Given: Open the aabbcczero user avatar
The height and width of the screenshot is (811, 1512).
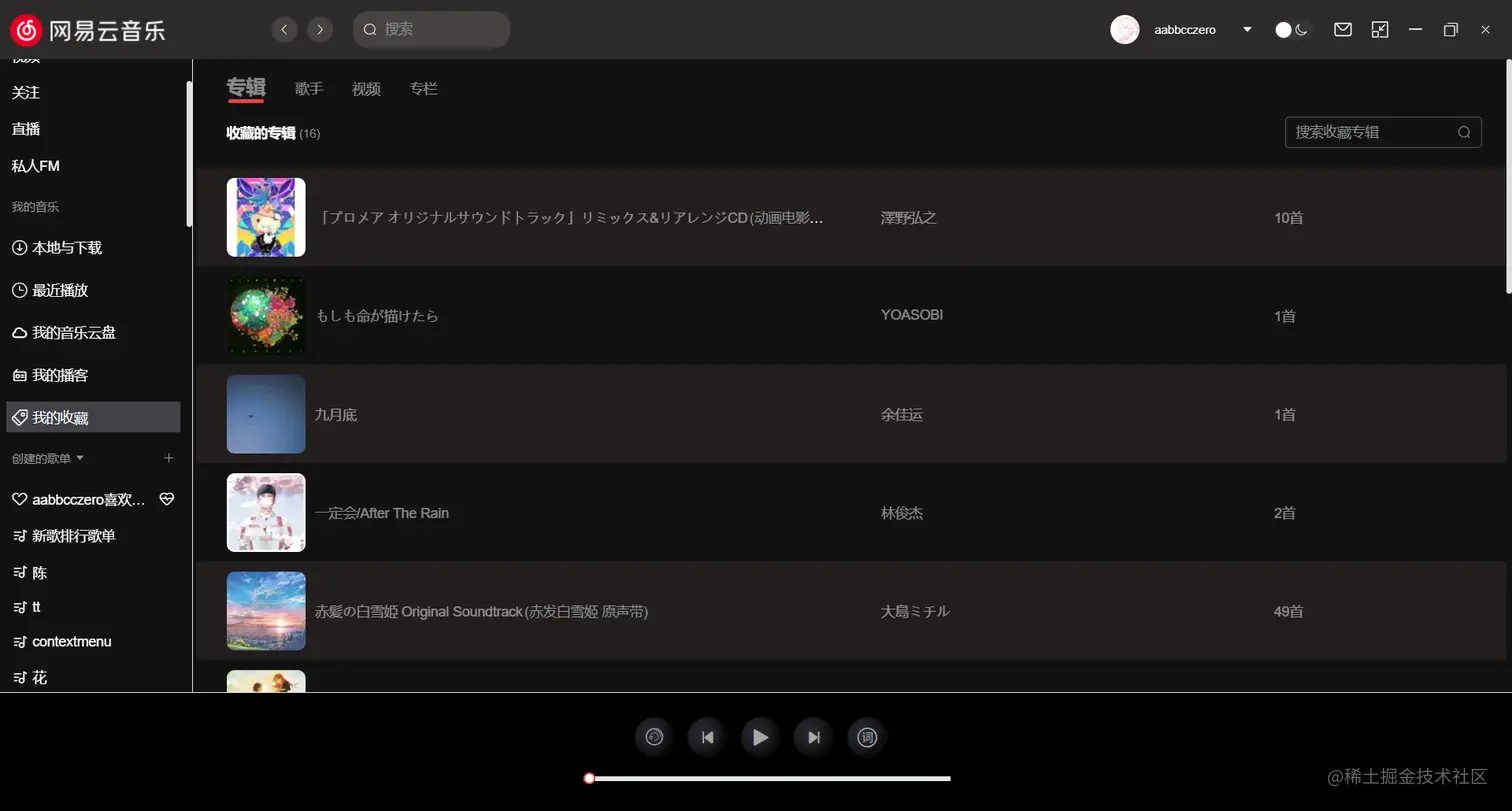Looking at the screenshot, I should pyautogui.click(x=1125, y=30).
